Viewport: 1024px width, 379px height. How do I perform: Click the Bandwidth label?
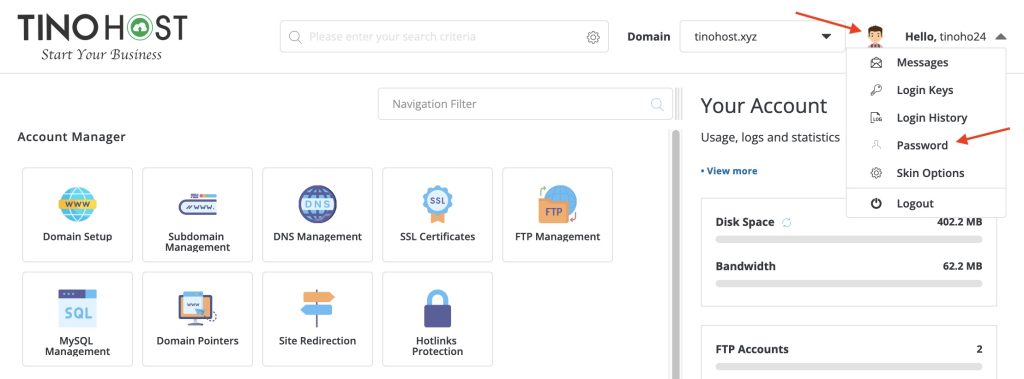pos(746,266)
